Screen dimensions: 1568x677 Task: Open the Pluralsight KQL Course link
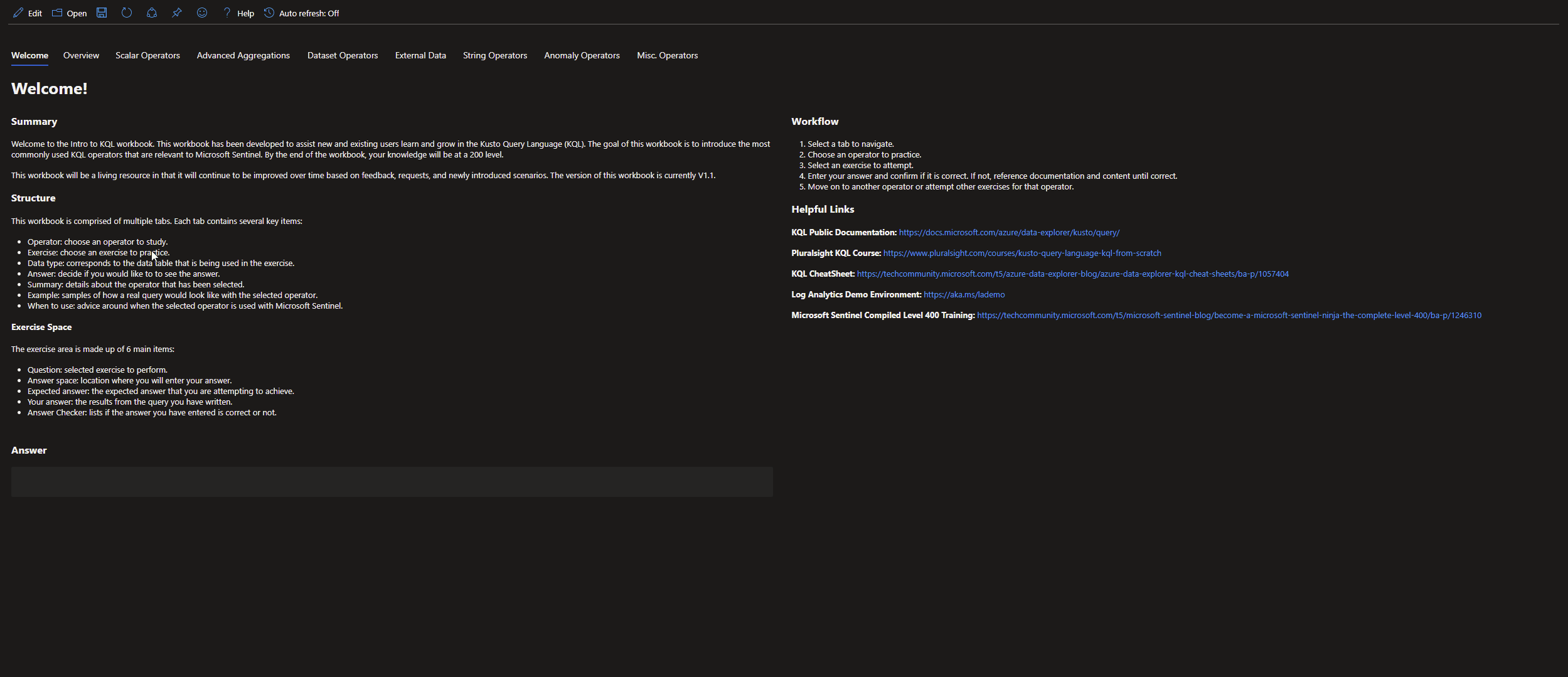[1022, 253]
